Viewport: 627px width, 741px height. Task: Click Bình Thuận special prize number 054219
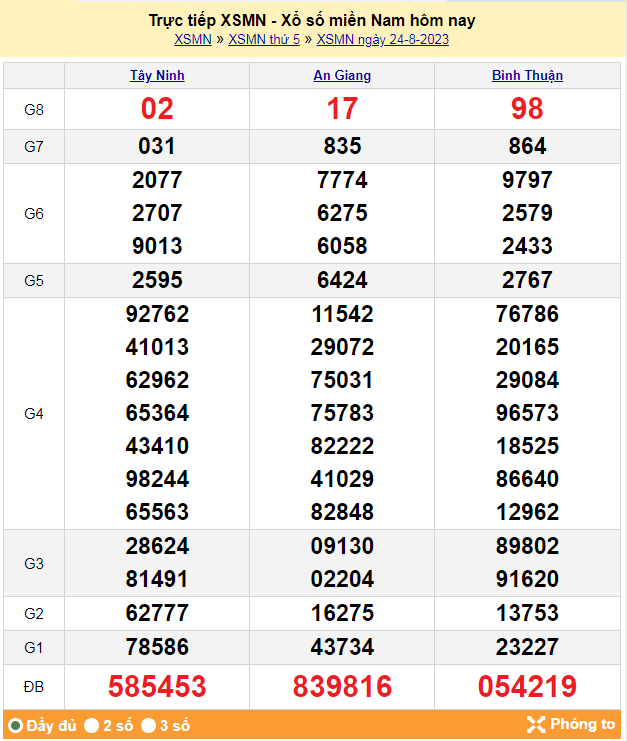click(527, 687)
